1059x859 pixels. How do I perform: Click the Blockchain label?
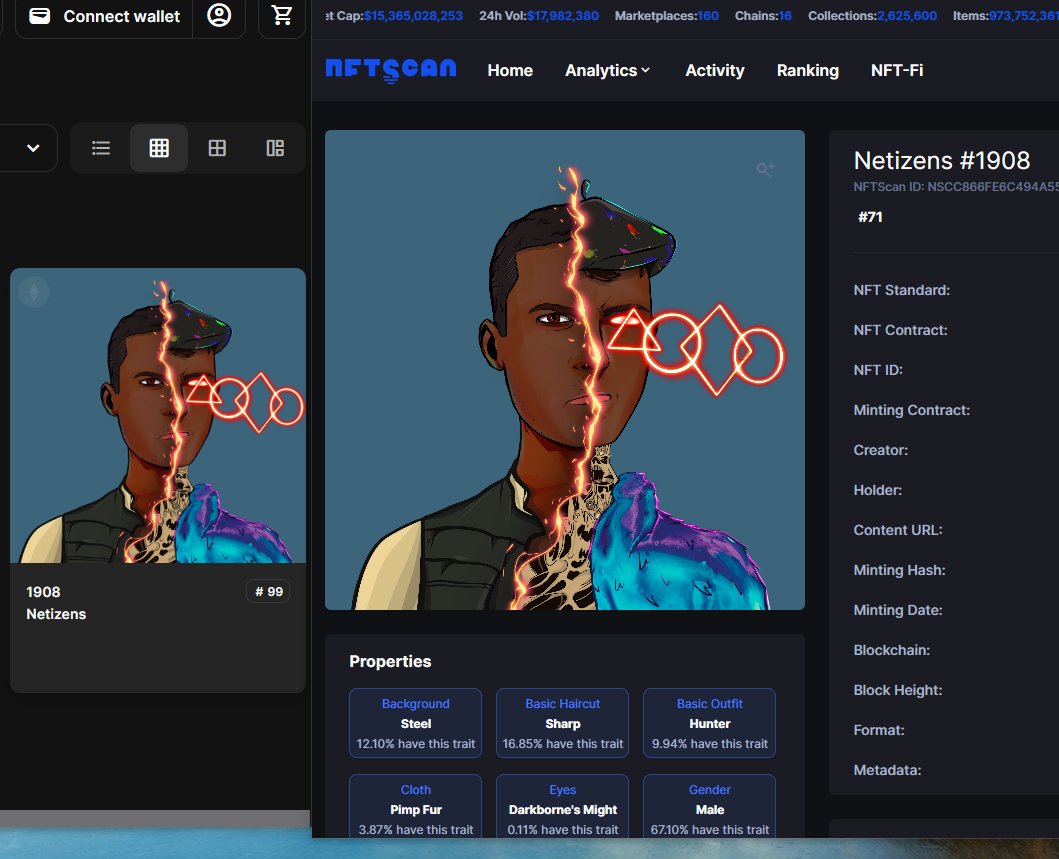pyautogui.click(x=892, y=650)
